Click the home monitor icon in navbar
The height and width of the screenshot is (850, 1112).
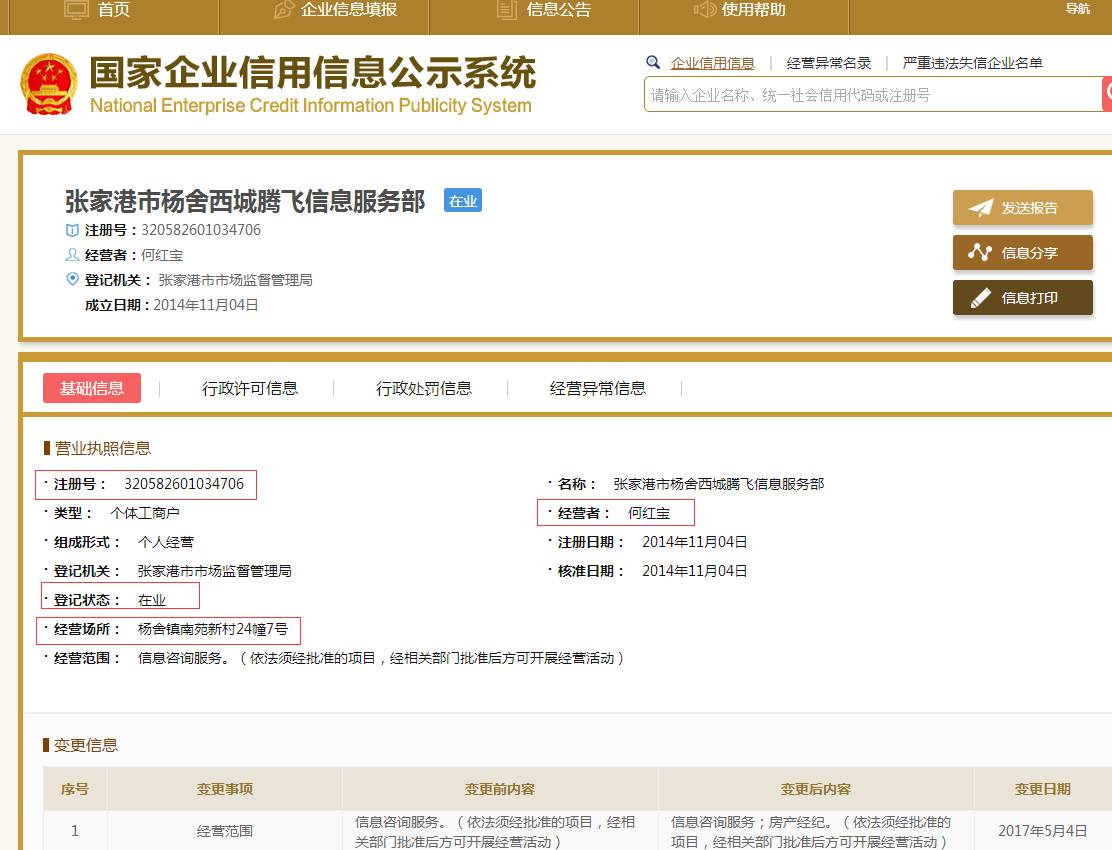[x=76, y=10]
